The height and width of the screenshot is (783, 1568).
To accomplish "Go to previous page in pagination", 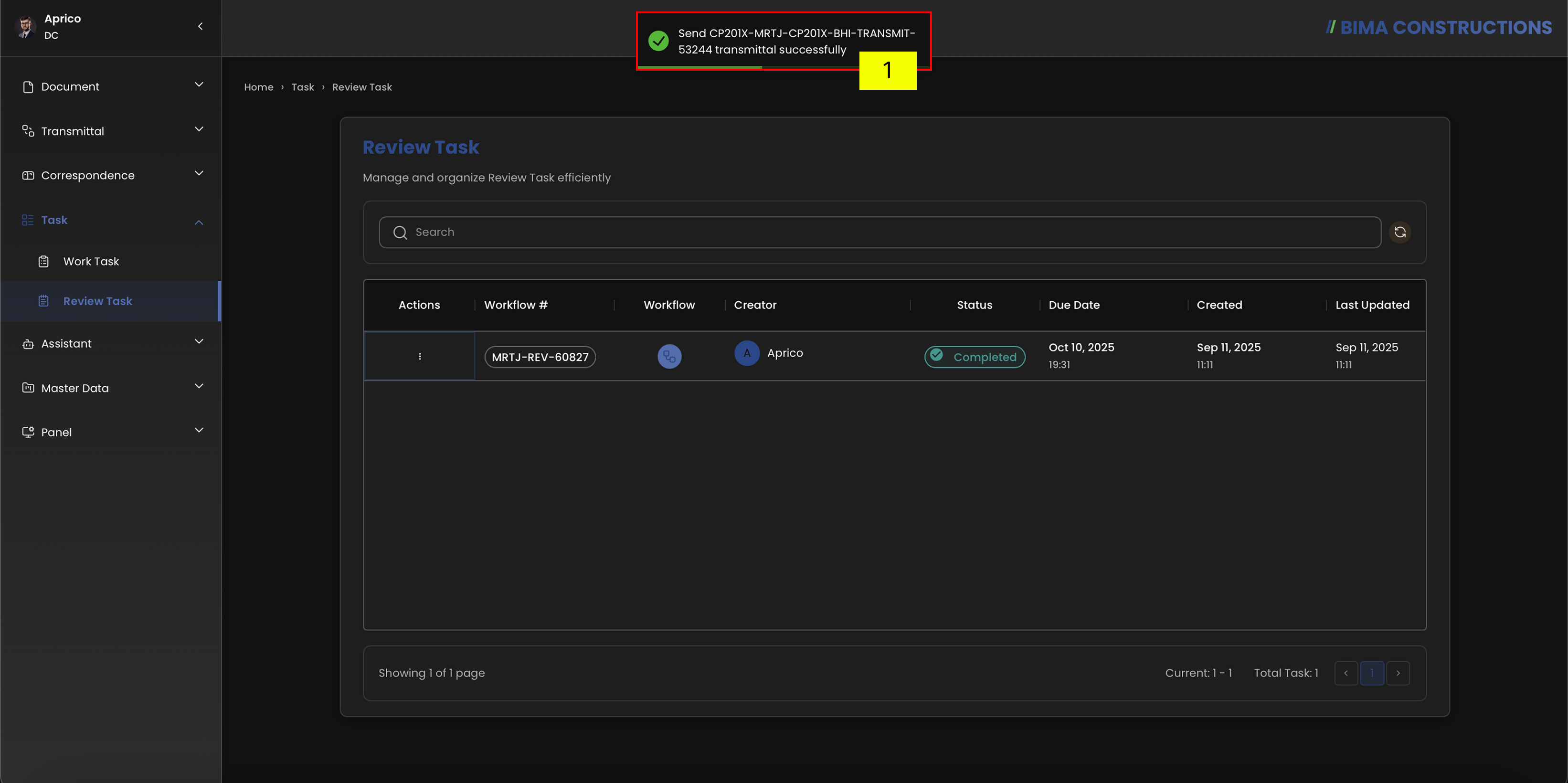I will [1346, 673].
